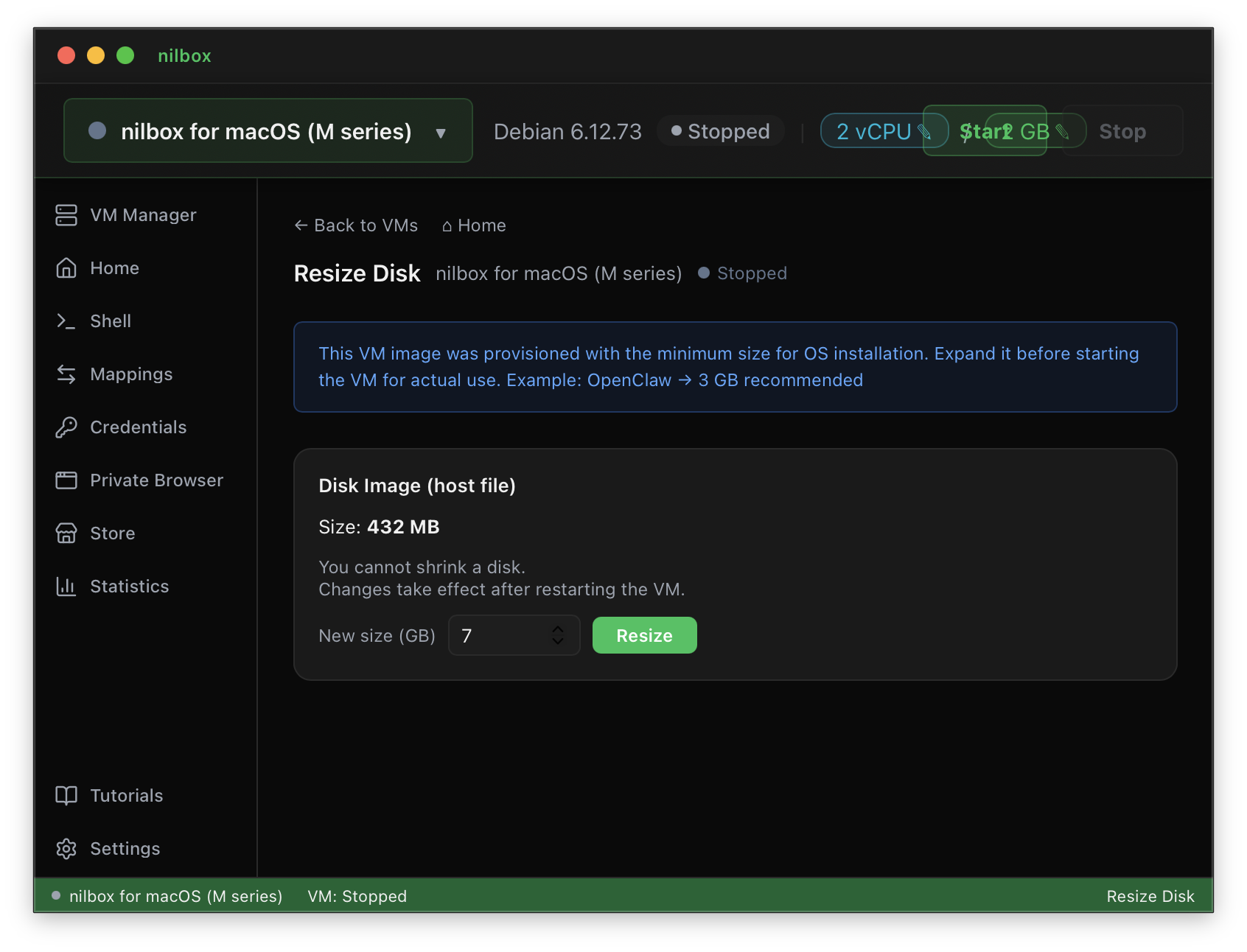Screen dimensions: 1247x952
Task: Open Mappings from the sidebar
Action: click(131, 374)
